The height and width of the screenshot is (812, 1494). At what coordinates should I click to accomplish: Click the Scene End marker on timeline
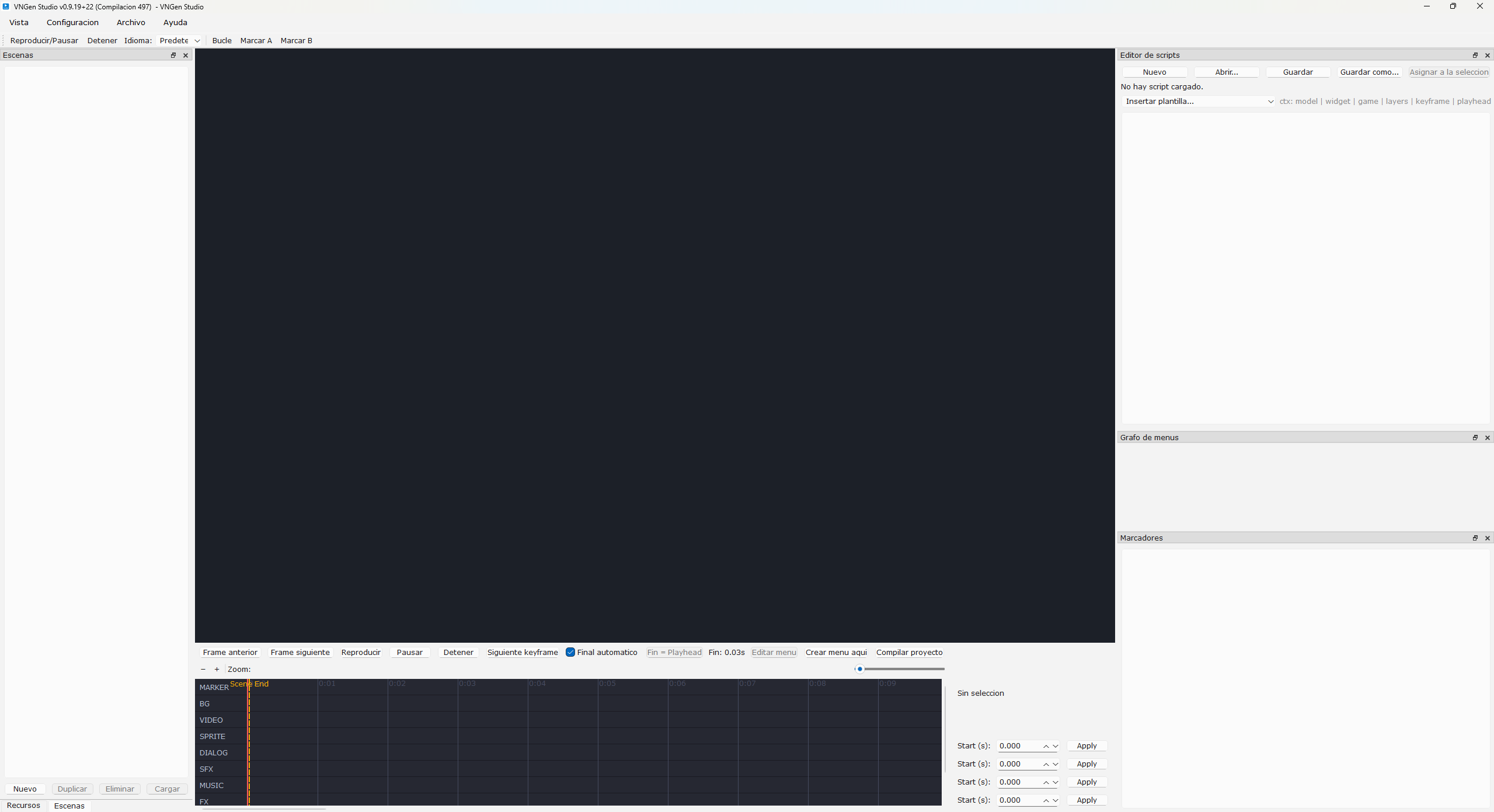(250, 684)
